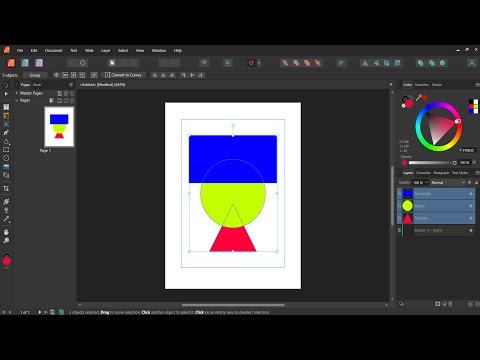Collapse the Pages section

[17, 100]
